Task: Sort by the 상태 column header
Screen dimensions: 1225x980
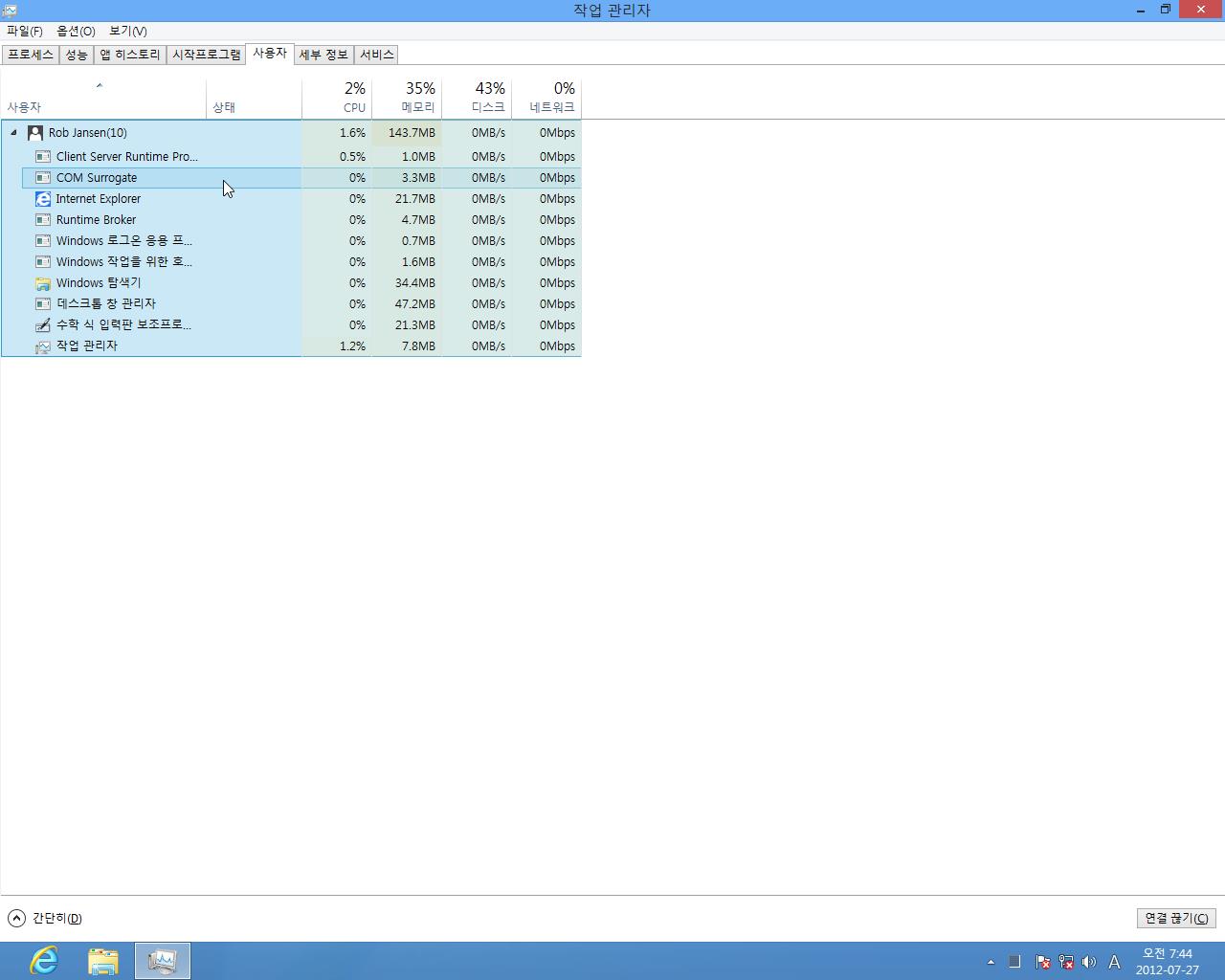Action: tap(254, 99)
